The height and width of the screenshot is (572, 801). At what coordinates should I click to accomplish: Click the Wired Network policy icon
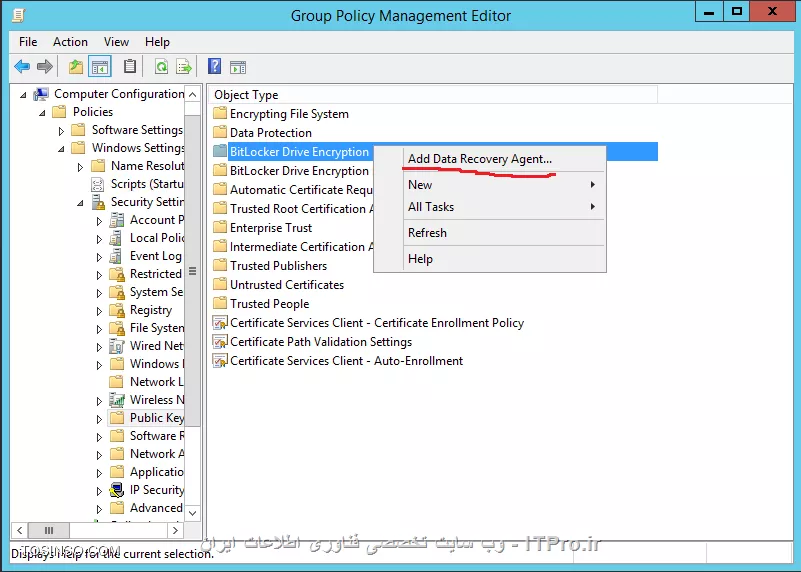tap(117, 346)
